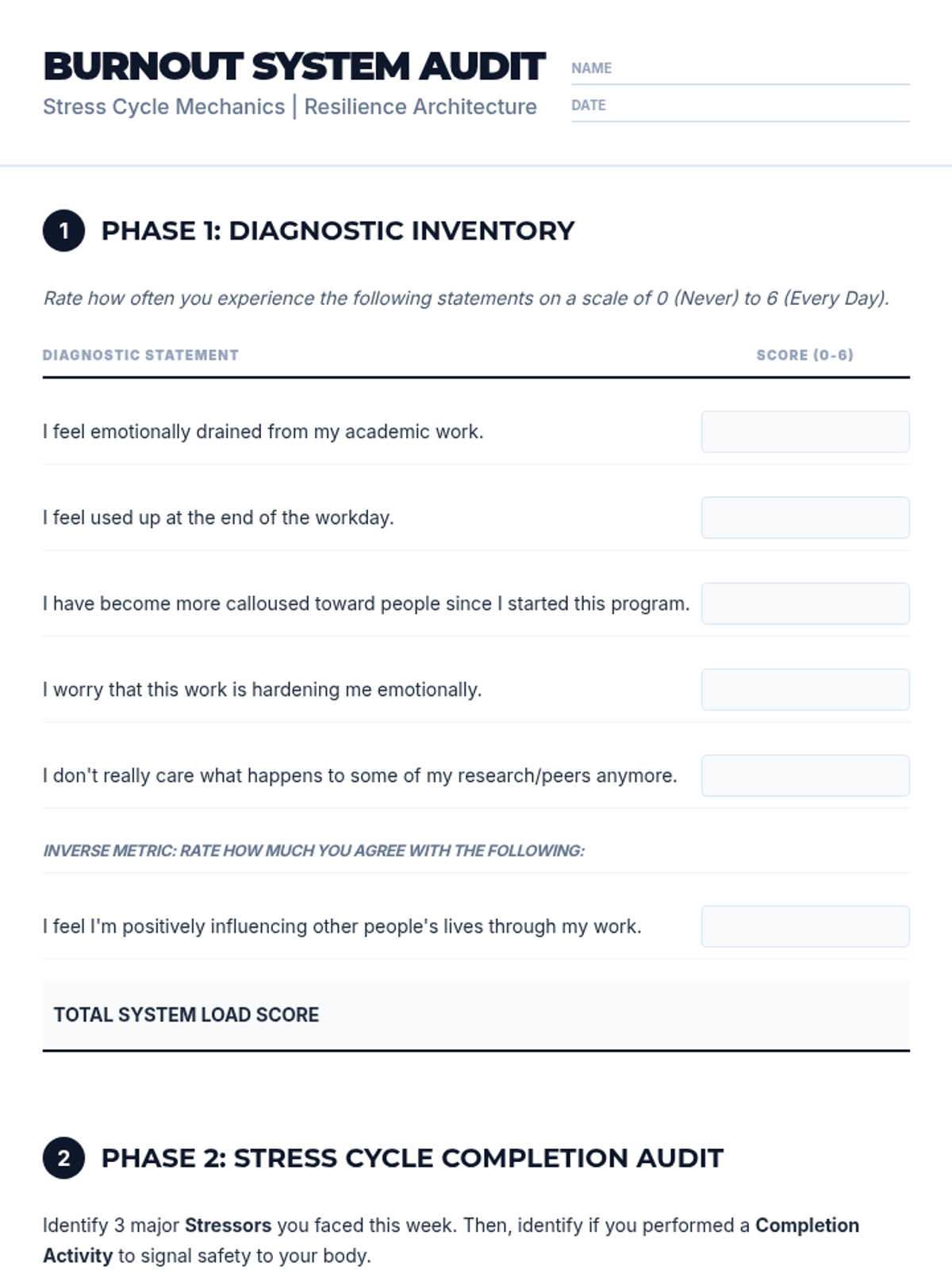Viewport: 952px width, 1270px height.
Task: Click the Total System Load Score row
Action: click(x=476, y=1015)
